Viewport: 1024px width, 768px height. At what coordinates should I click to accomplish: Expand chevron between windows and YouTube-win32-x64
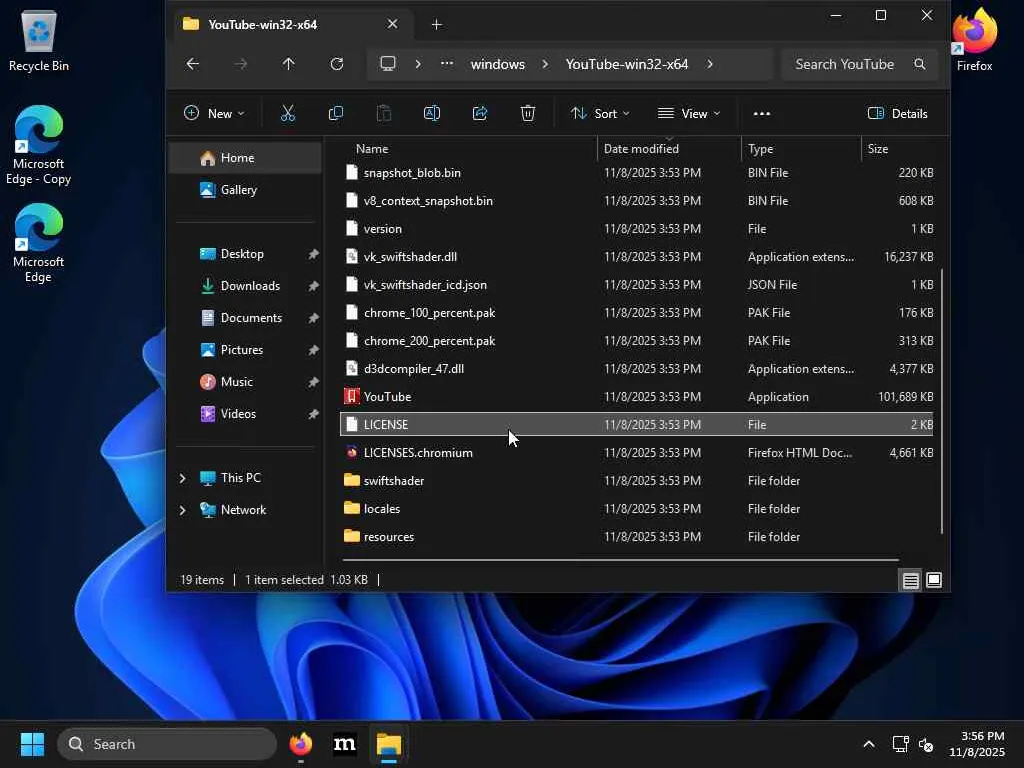[545, 64]
